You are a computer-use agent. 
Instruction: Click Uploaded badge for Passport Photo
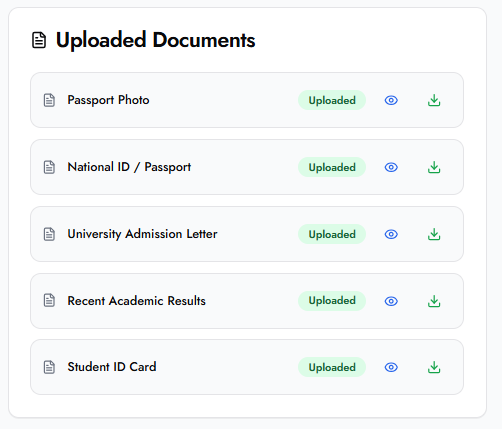(332, 100)
